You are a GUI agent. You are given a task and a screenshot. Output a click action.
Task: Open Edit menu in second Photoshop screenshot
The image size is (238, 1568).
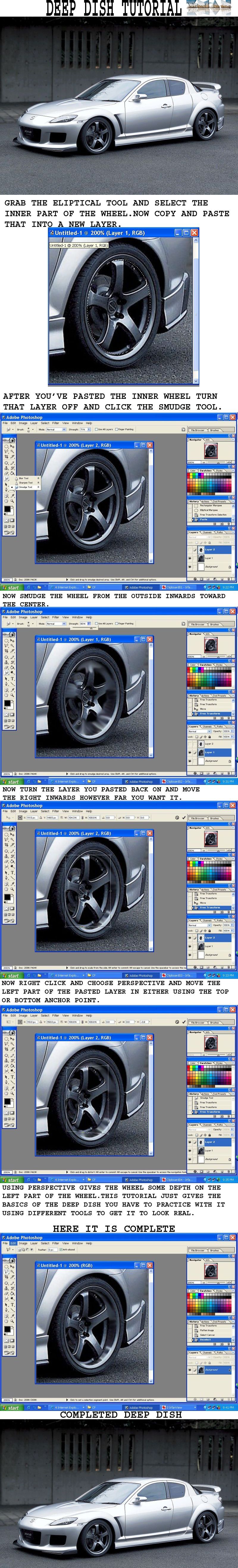pos(13,617)
